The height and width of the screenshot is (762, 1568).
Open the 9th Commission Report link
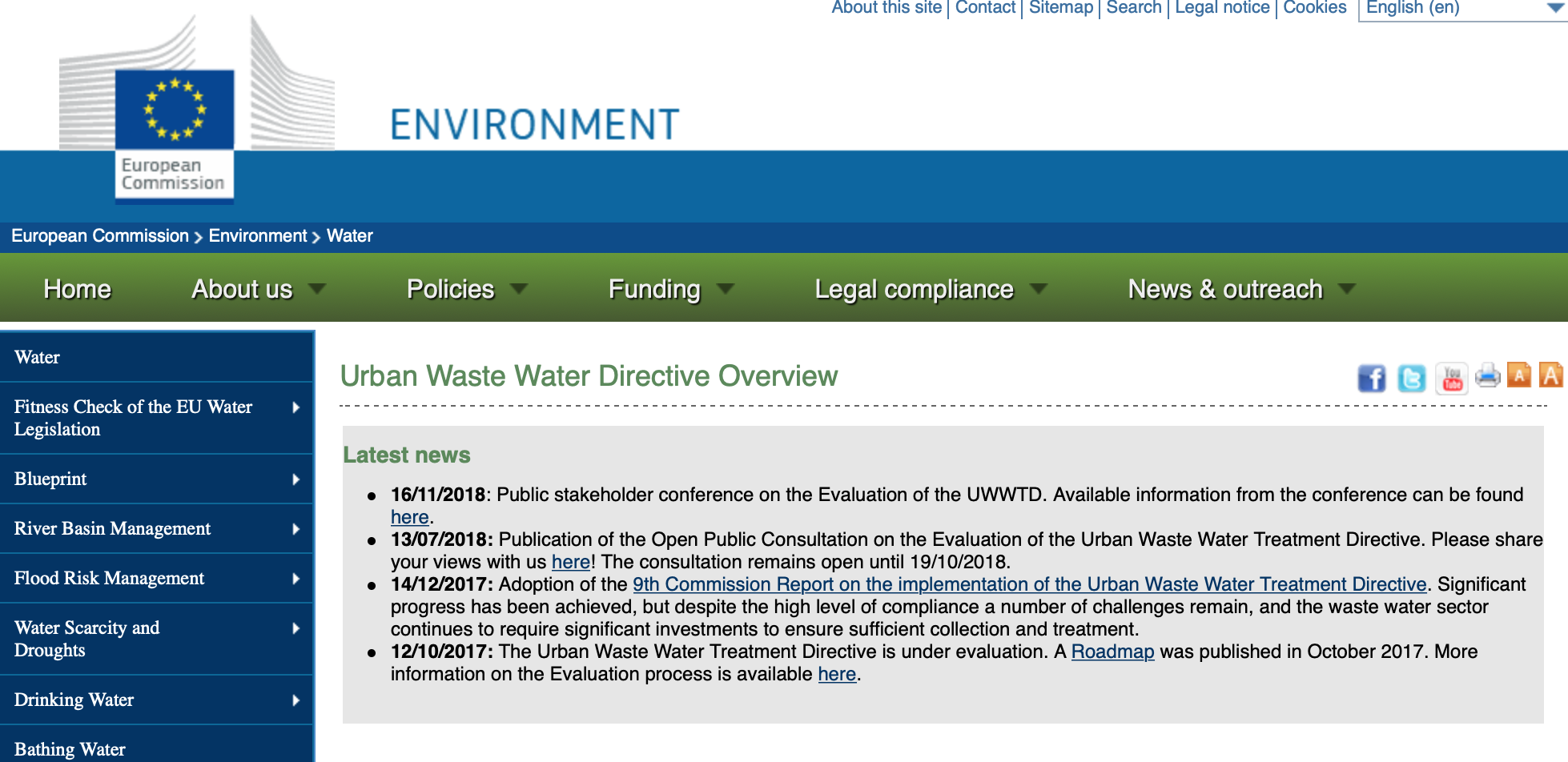(x=1030, y=584)
